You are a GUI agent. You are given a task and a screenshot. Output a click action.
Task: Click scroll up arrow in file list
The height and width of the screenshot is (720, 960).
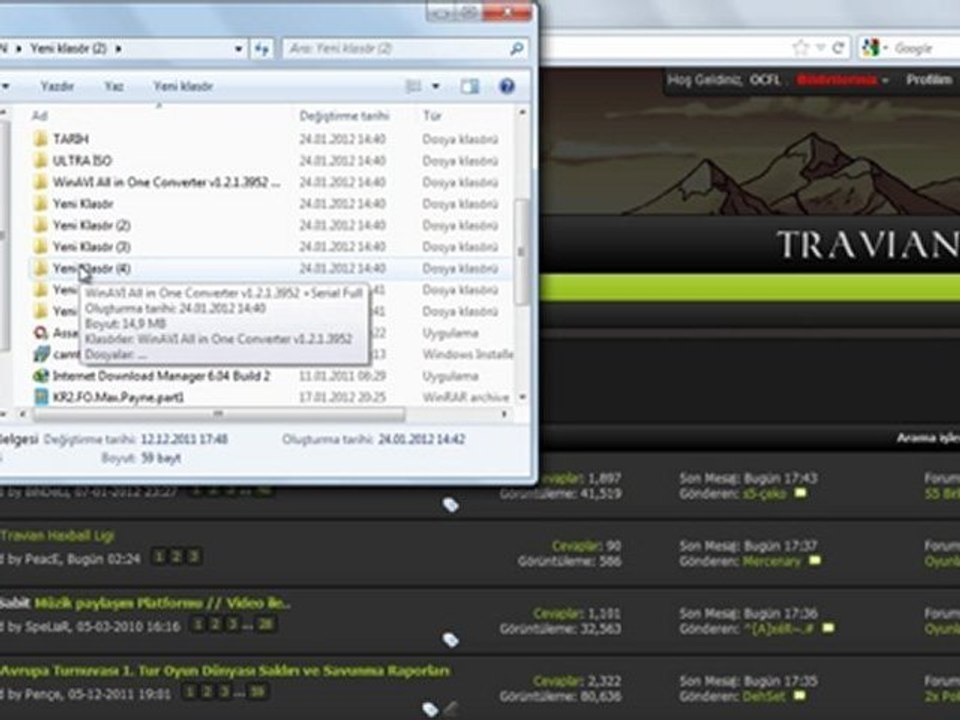(x=522, y=112)
